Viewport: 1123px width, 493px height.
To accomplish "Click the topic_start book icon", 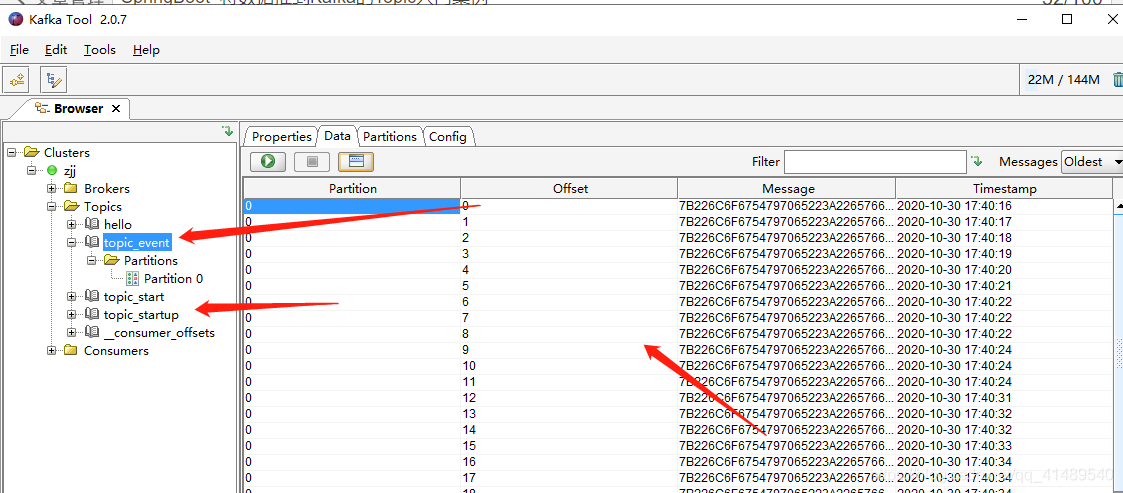I will (x=92, y=296).
